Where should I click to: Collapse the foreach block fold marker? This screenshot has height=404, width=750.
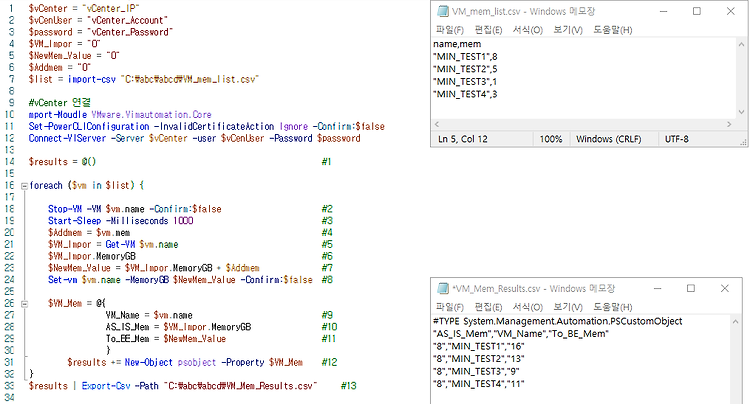pyautogui.click(x=24, y=186)
